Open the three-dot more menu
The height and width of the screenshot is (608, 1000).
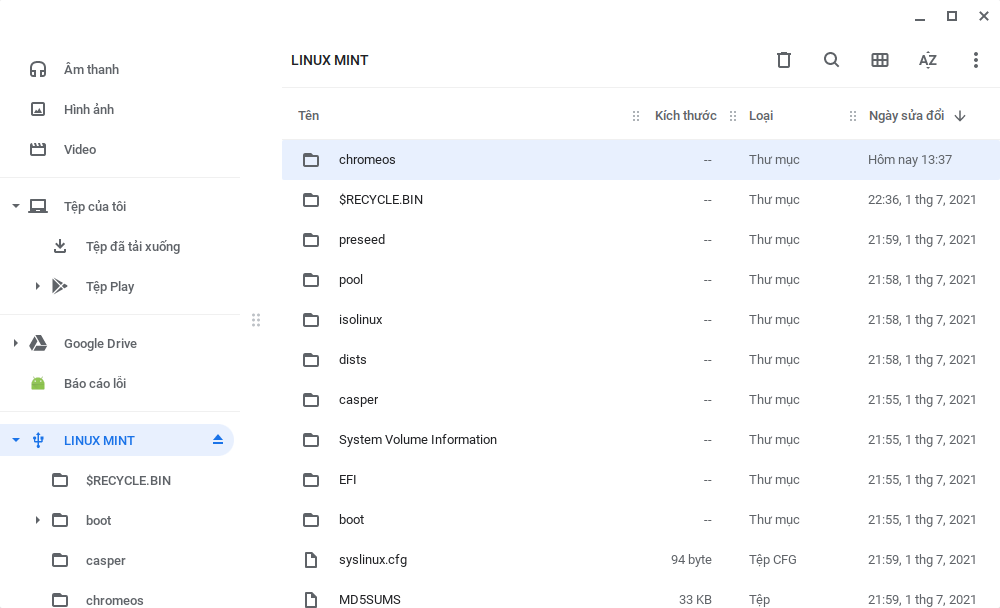coord(976,60)
